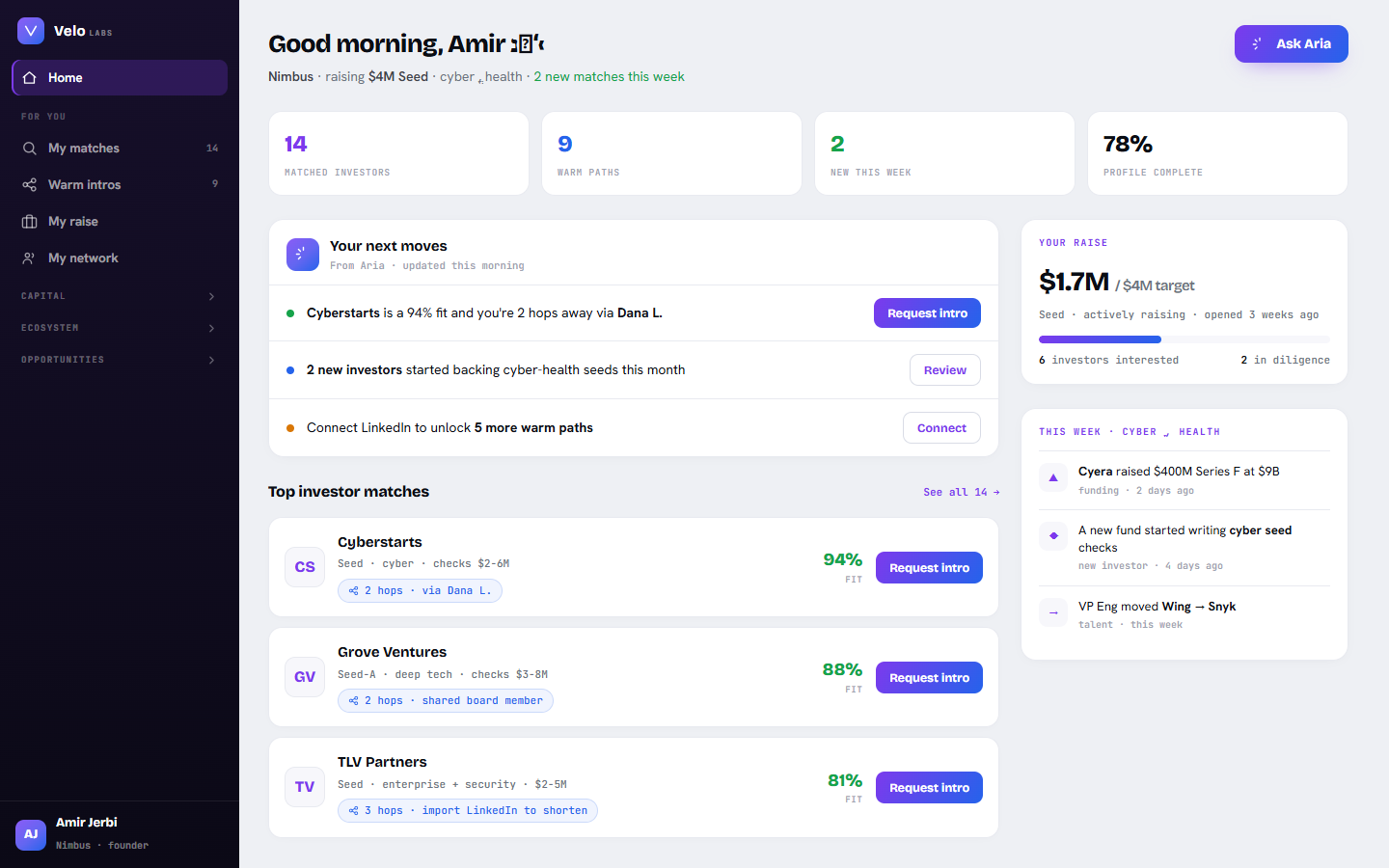Image resolution: width=1389 pixels, height=868 pixels.
Task: Expand the Ecosystem section
Action: pos(120,328)
